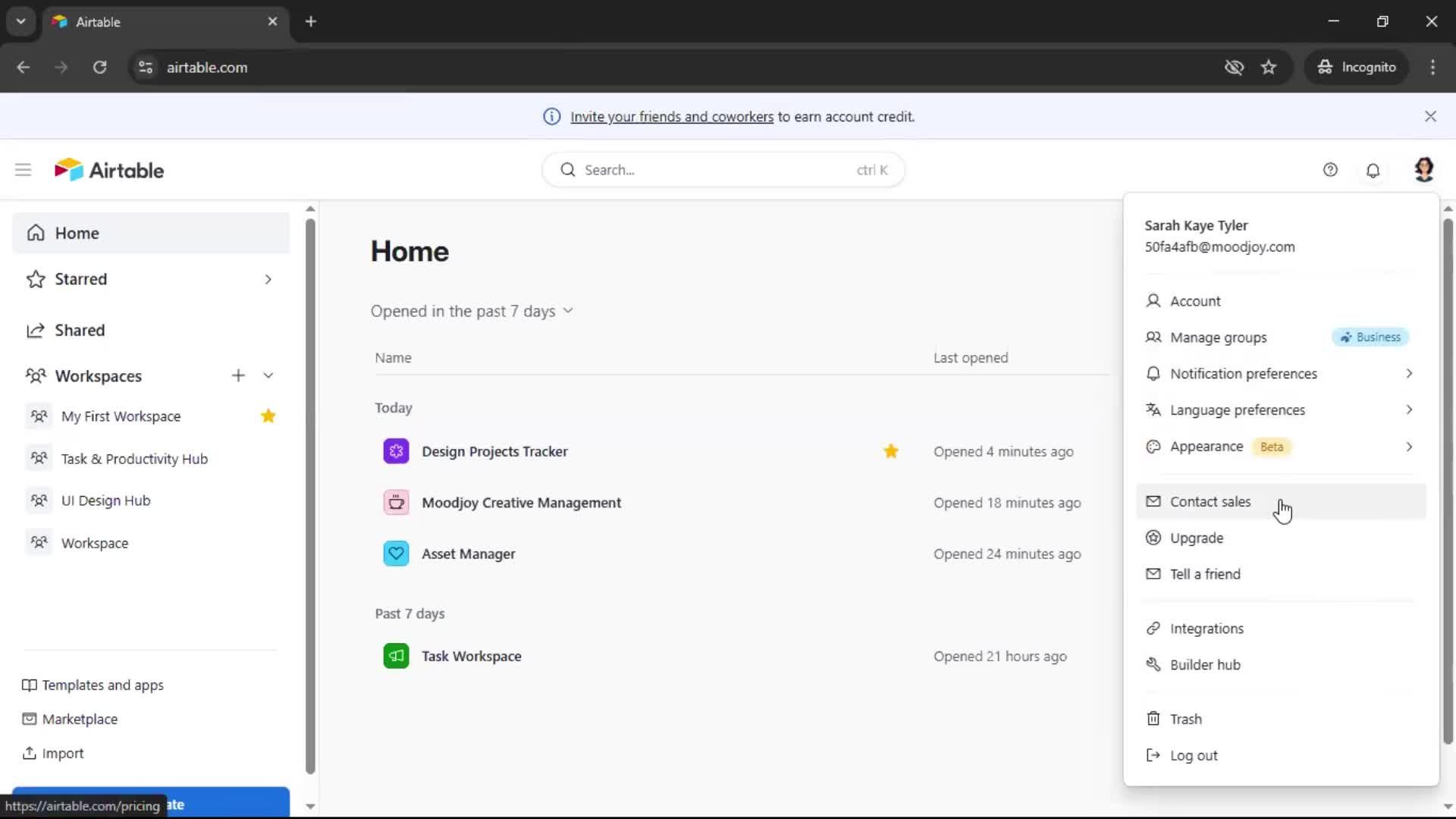Select Log out in menu
This screenshot has height=819, width=1456.
[x=1281, y=755]
